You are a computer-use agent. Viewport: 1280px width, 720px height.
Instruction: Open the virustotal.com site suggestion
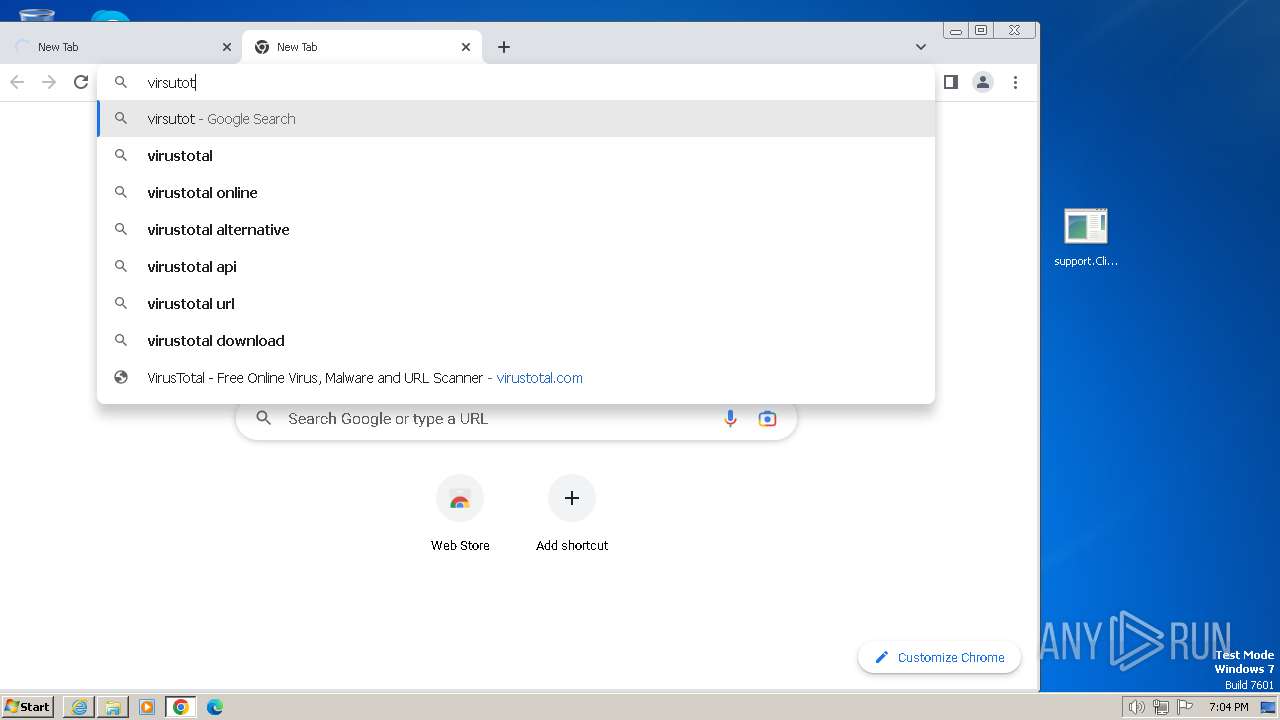[516, 378]
